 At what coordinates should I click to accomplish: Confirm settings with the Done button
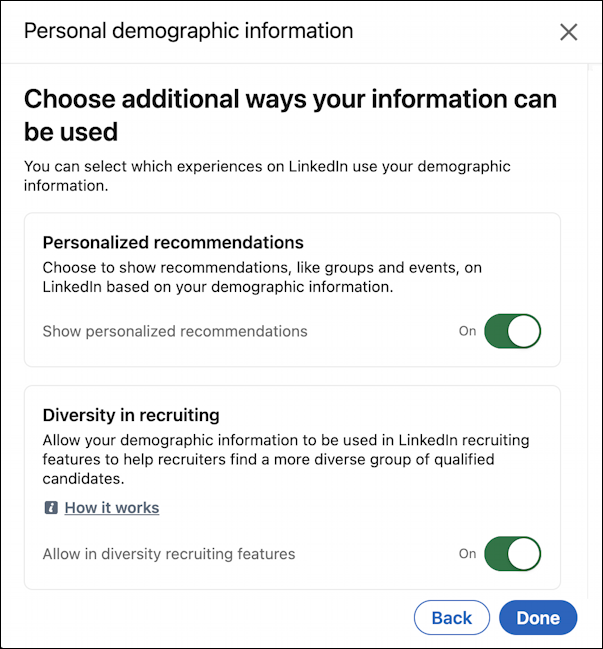pos(538,618)
